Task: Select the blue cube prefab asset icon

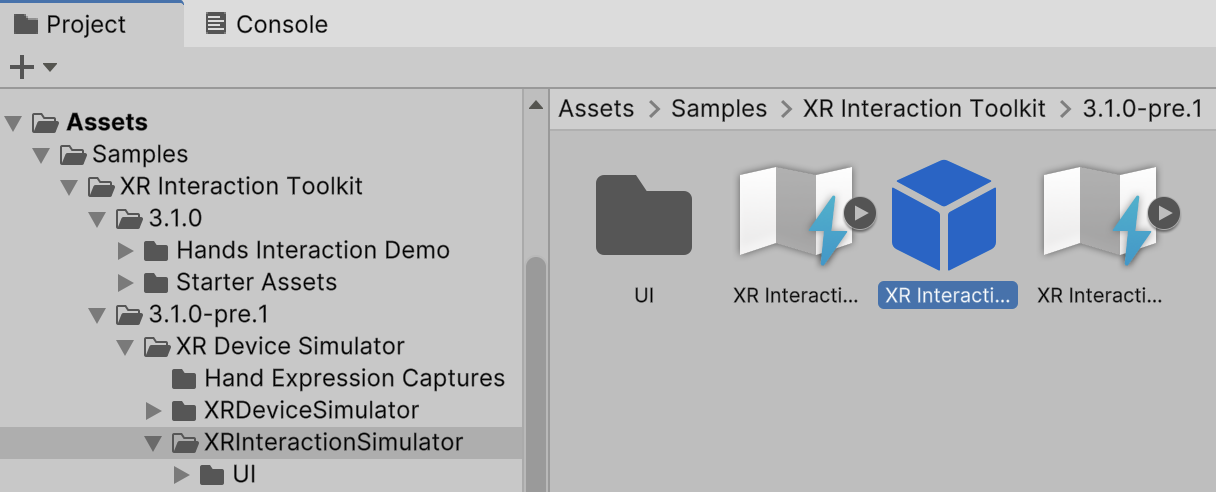Action: [x=943, y=216]
